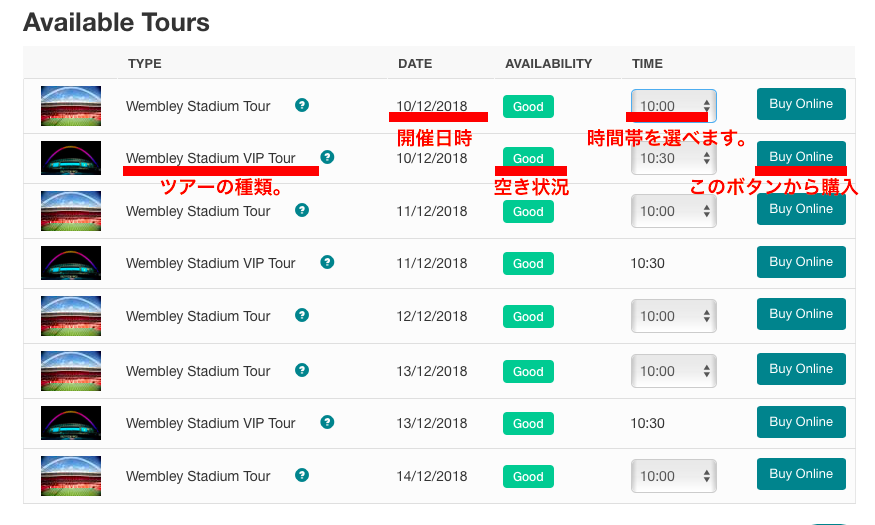Screen dimensions: 875x525
Task: Click Wembley Stadium VIP Tour text for 13/12/2018
Action: tap(211, 423)
